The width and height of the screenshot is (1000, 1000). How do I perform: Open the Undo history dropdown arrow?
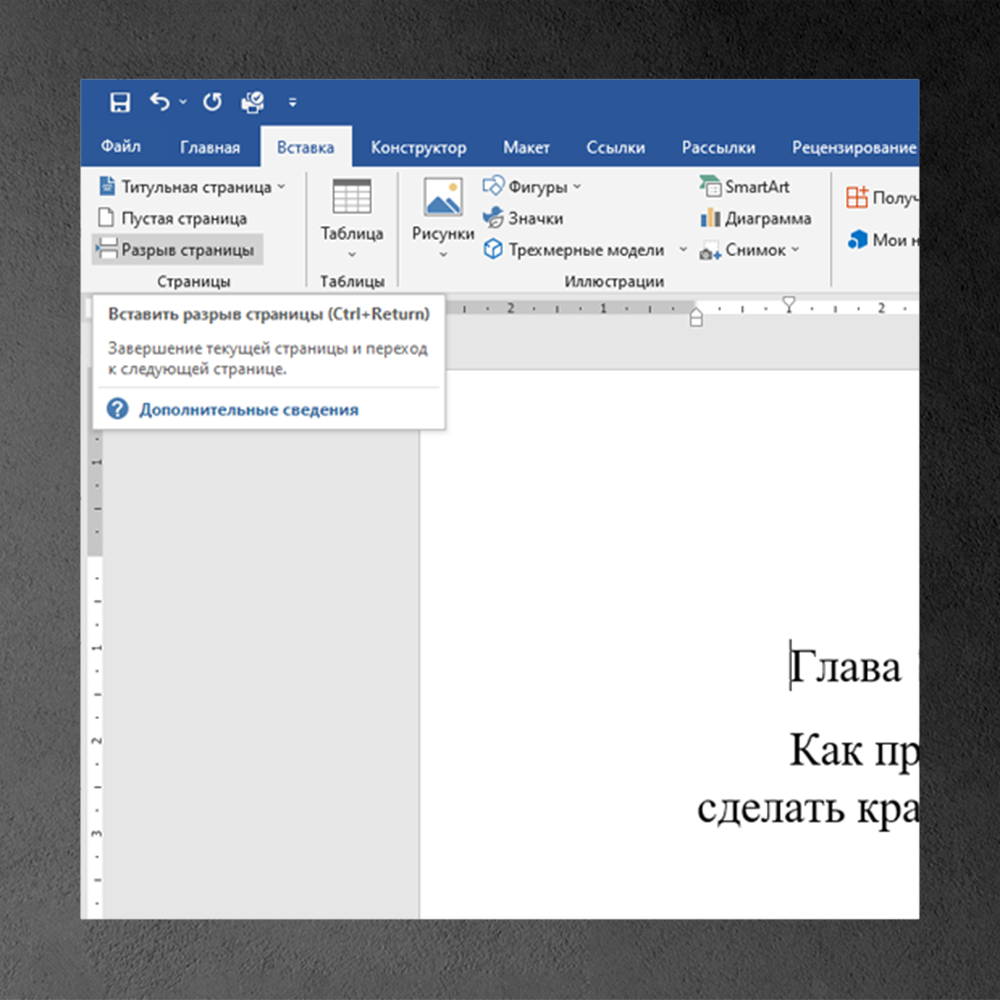coord(183,101)
